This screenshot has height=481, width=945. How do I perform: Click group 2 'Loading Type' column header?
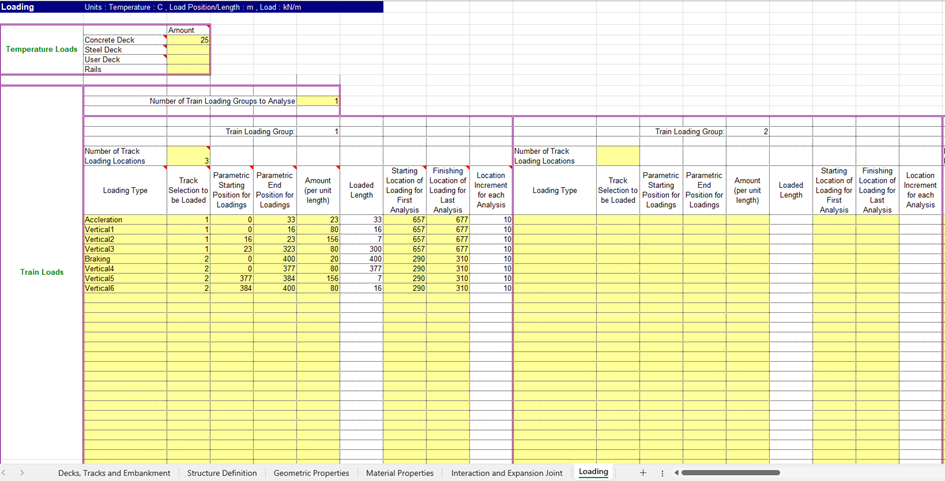coord(554,190)
